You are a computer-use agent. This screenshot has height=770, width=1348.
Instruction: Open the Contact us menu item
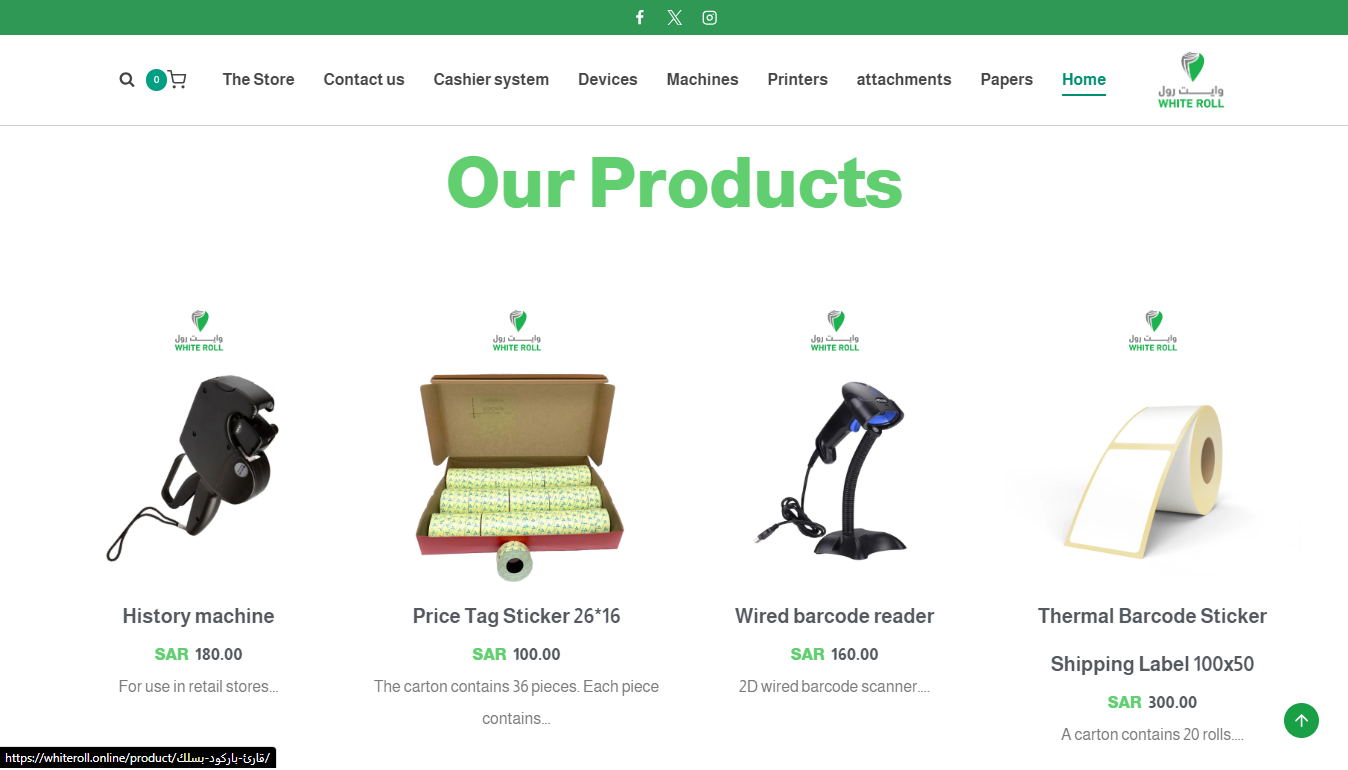pos(364,79)
